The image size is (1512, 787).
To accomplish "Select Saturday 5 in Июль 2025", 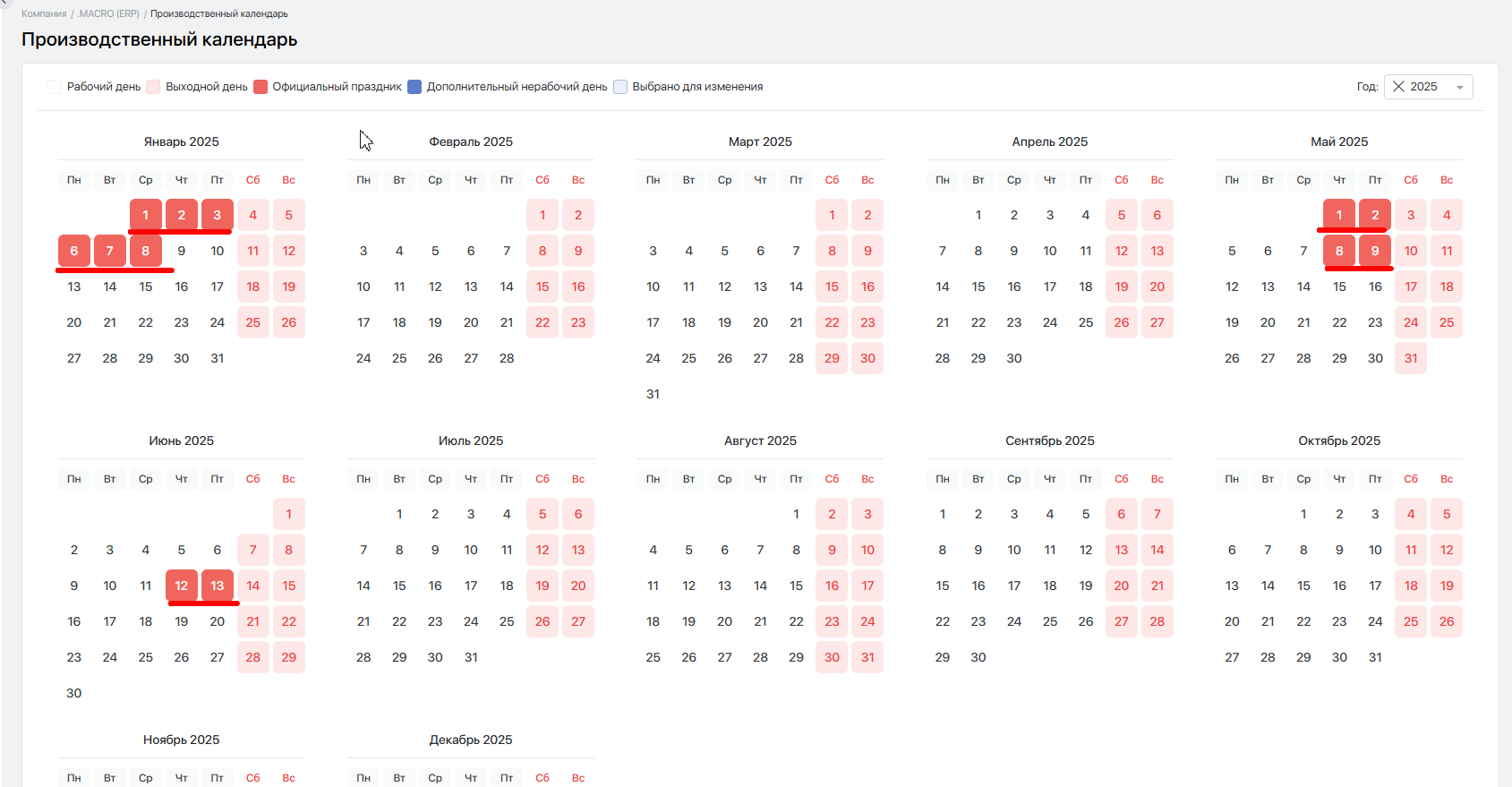I will pyautogui.click(x=542, y=514).
